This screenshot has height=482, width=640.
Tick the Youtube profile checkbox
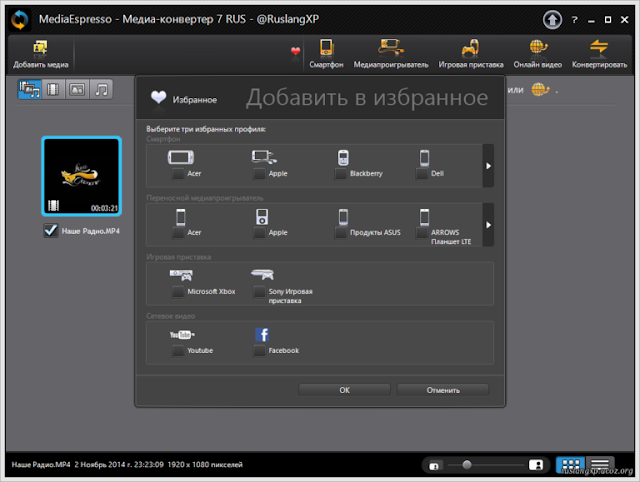point(178,351)
